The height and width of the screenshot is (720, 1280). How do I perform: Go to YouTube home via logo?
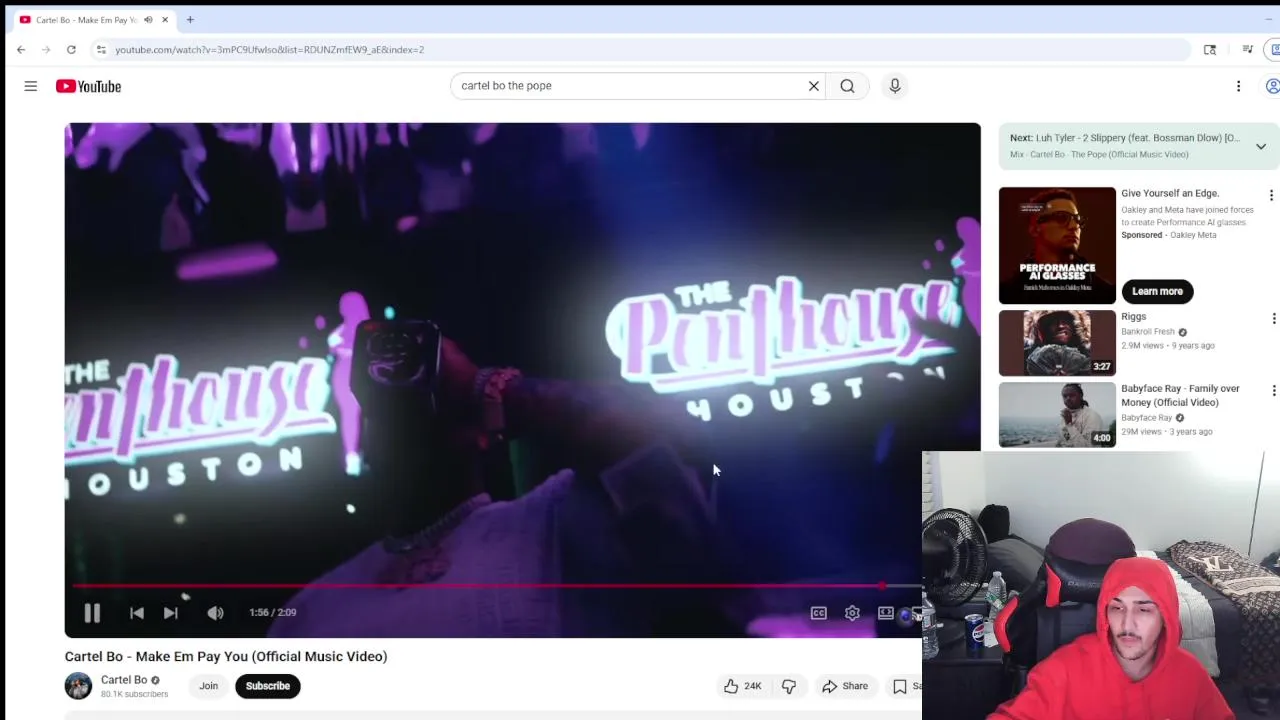pyautogui.click(x=88, y=86)
